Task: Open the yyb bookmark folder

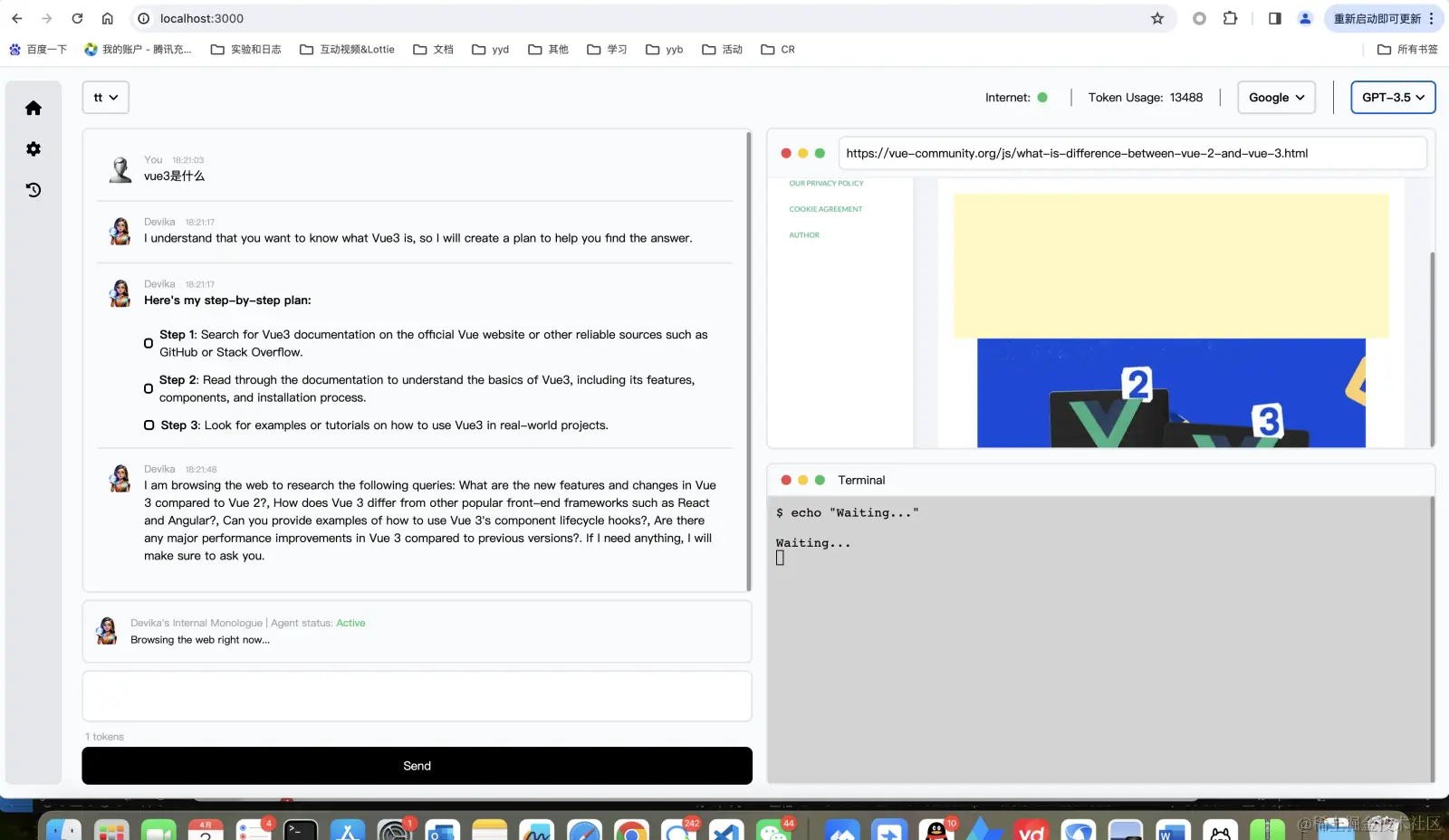Action: [665, 49]
